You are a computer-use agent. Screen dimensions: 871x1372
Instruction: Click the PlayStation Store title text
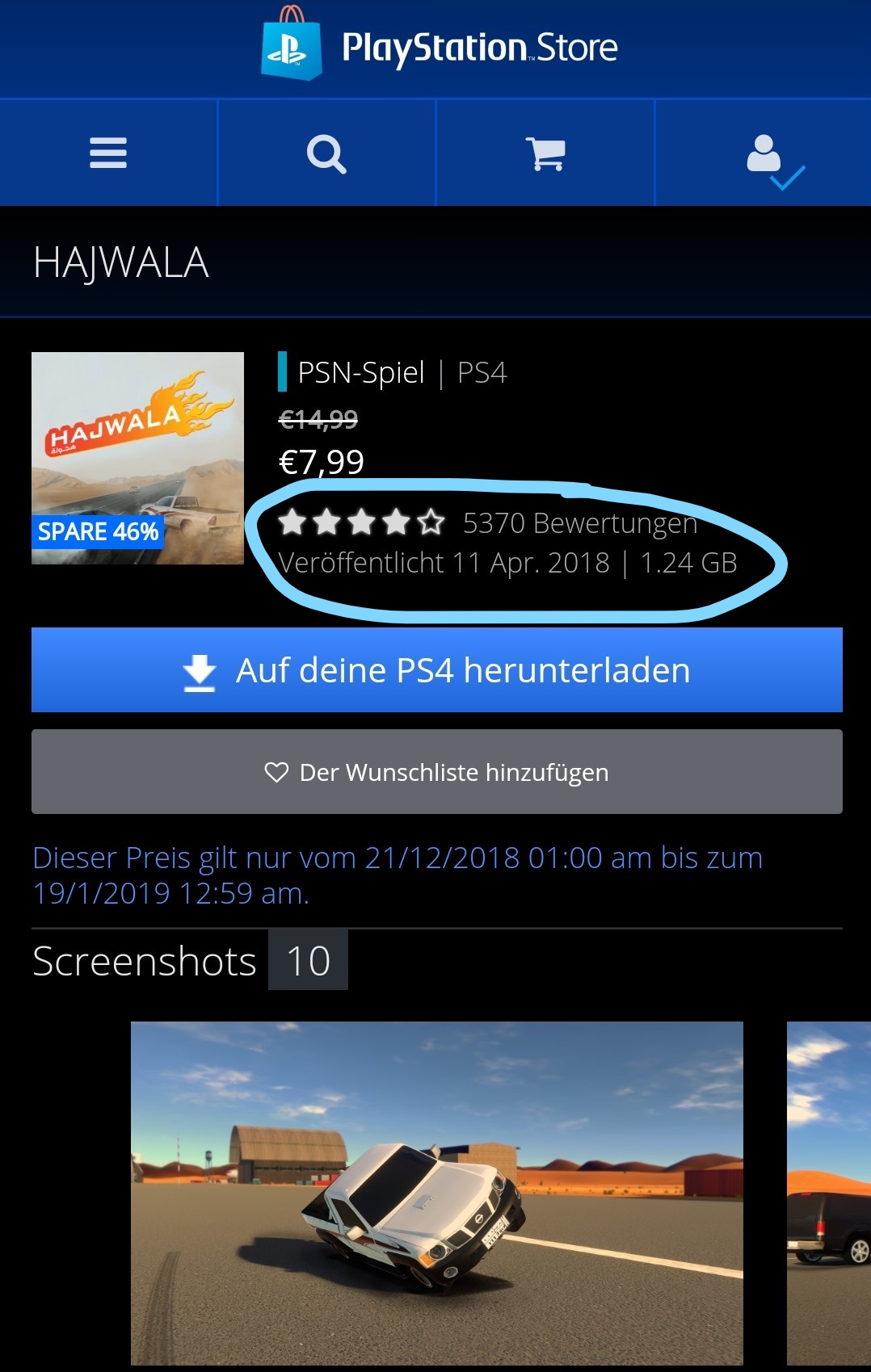click(x=480, y=48)
